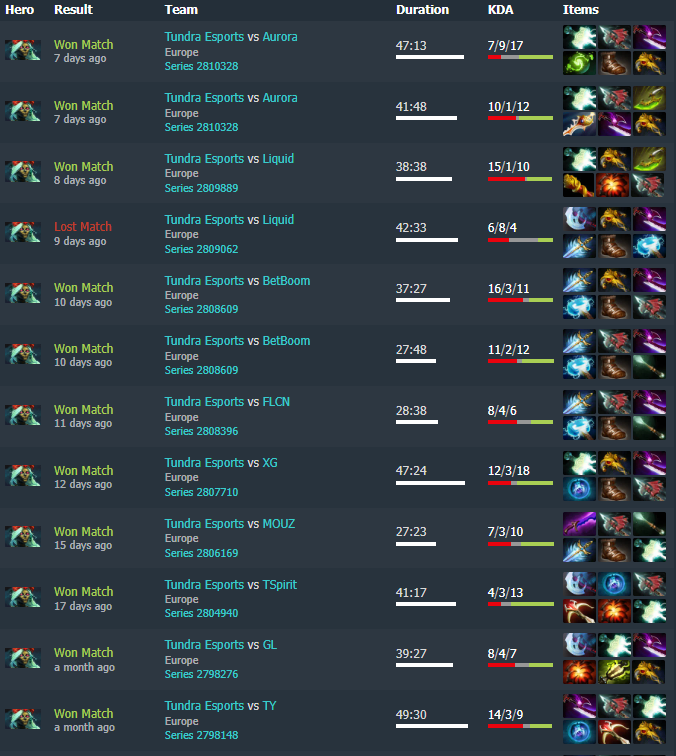Viewport: 676px width, 756px height.
Task: Click the Boots of Travel icon in the lost Liquid match
Action: (x=614, y=246)
